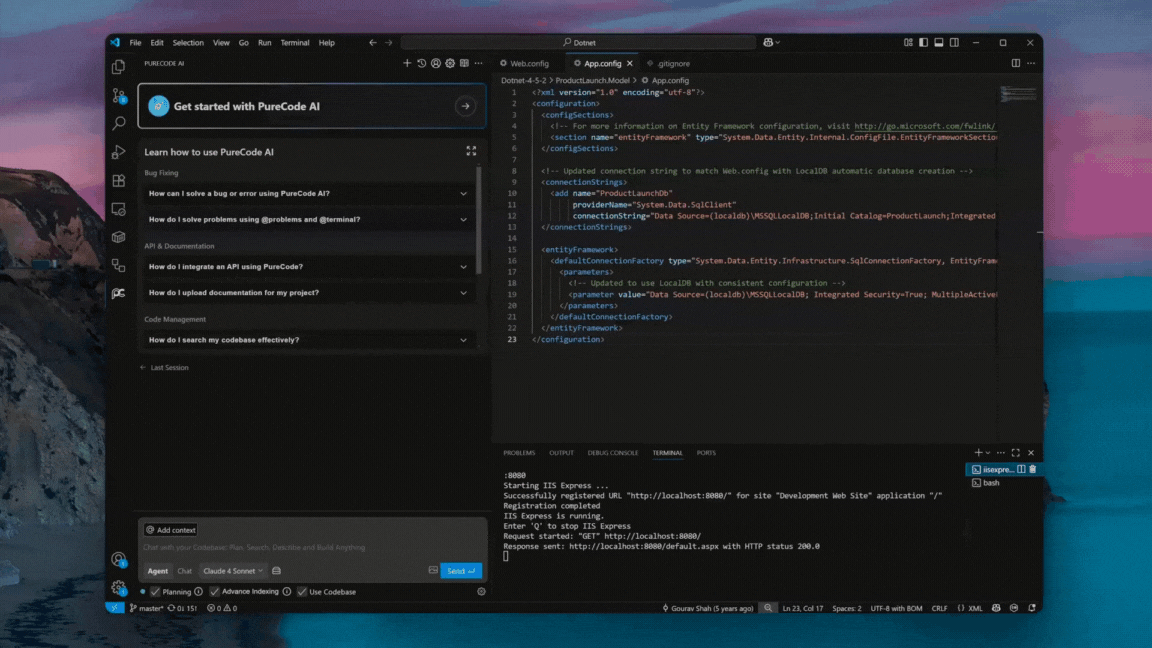Expand 'How can I solve a bug' question
Image resolution: width=1152 pixels, height=648 pixels.
tap(307, 193)
